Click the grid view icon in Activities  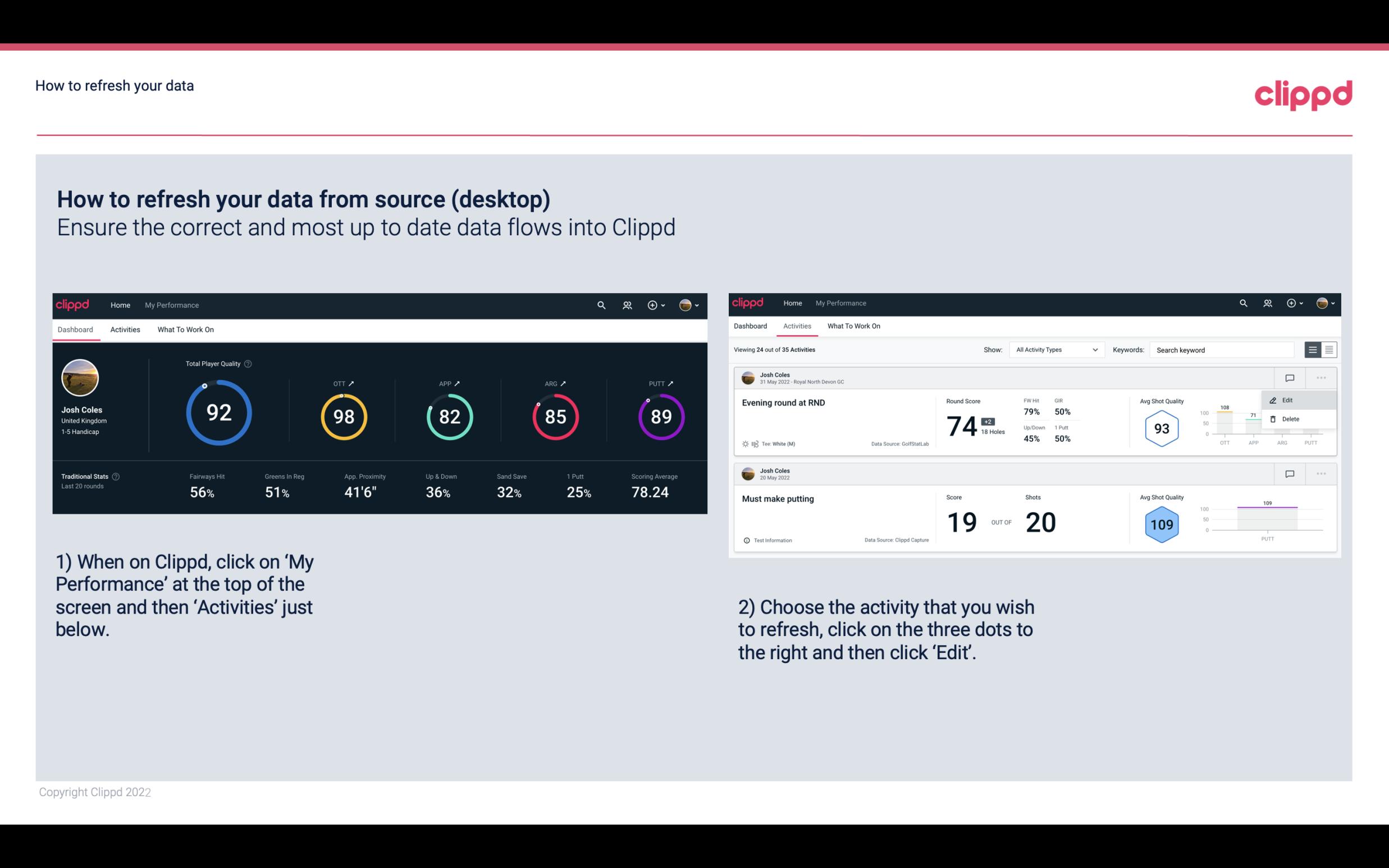(1328, 350)
